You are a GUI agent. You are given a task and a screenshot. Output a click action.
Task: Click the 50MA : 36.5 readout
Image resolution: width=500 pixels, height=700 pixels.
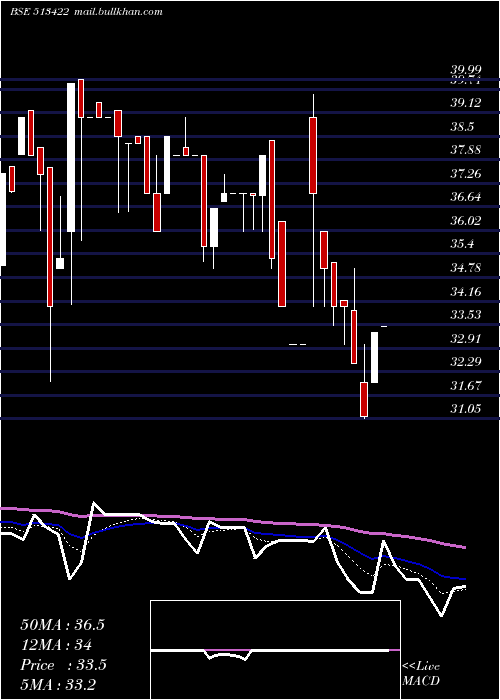(62, 625)
